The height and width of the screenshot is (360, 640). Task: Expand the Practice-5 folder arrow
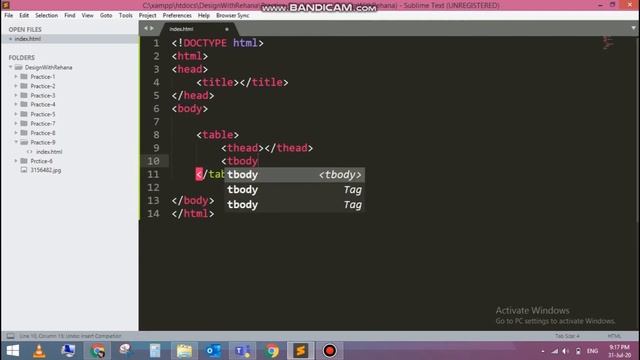(16, 114)
